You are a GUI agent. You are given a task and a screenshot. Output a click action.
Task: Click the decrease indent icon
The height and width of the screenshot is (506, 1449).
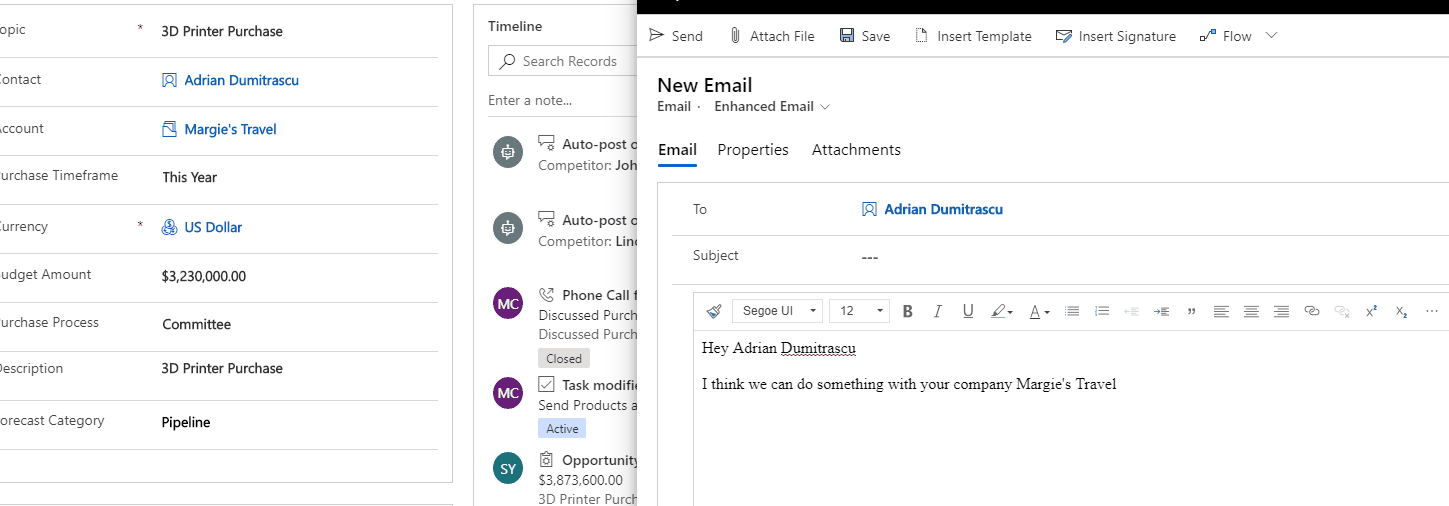click(1131, 311)
